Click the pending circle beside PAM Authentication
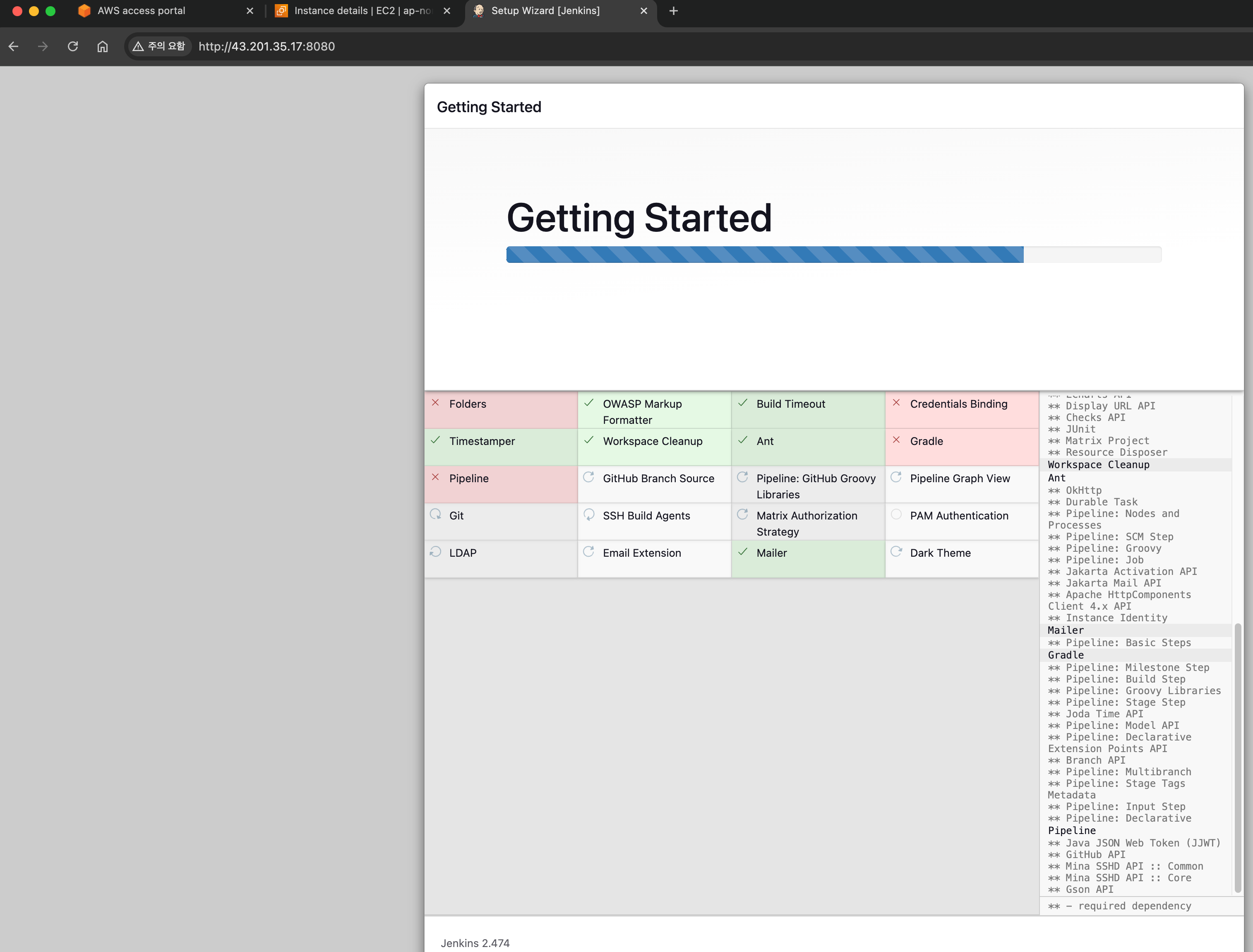This screenshot has width=1253, height=952. (x=896, y=514)
